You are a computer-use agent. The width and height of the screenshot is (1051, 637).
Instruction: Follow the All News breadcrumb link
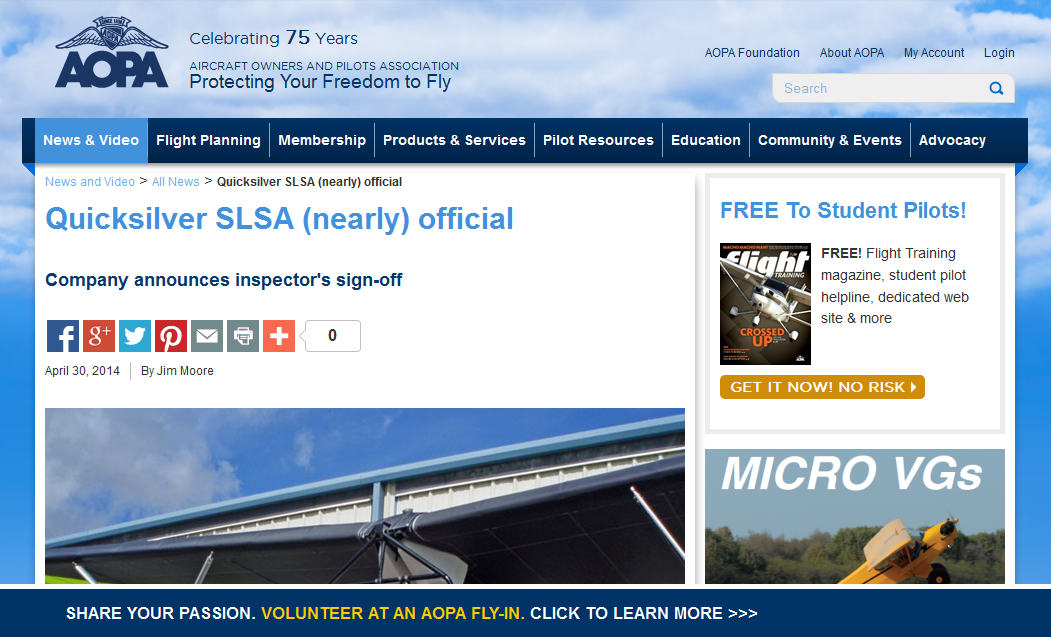[x=175, y=182]
